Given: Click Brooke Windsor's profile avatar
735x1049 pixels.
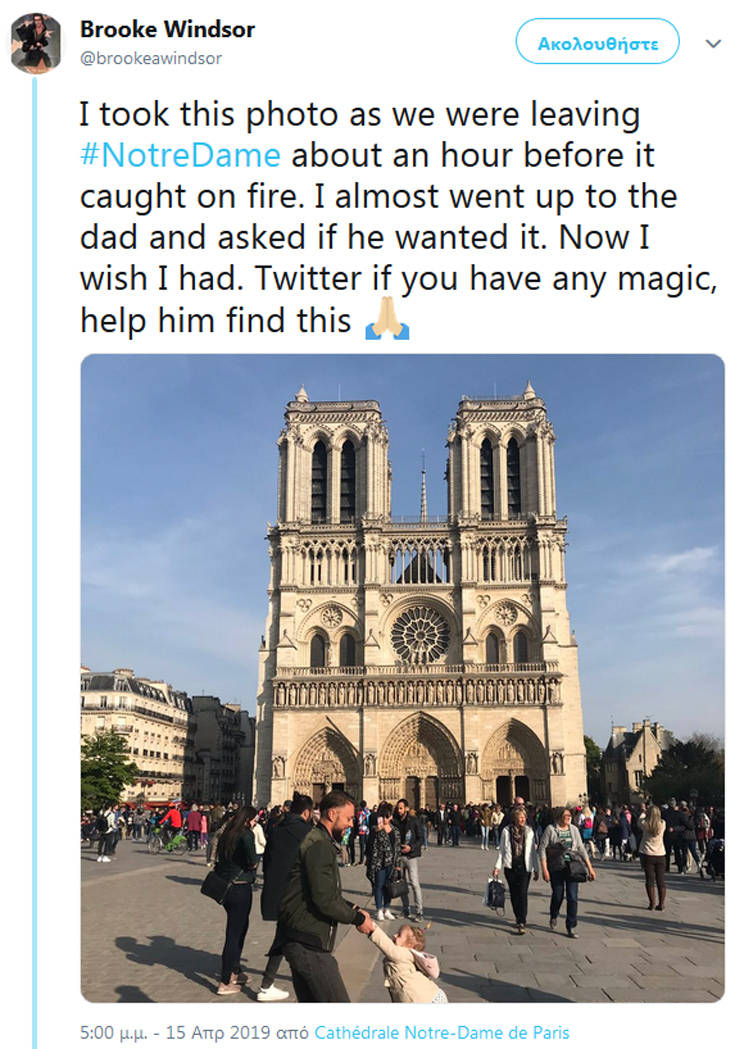Looking at the screenshot, I should click(36, 44).
